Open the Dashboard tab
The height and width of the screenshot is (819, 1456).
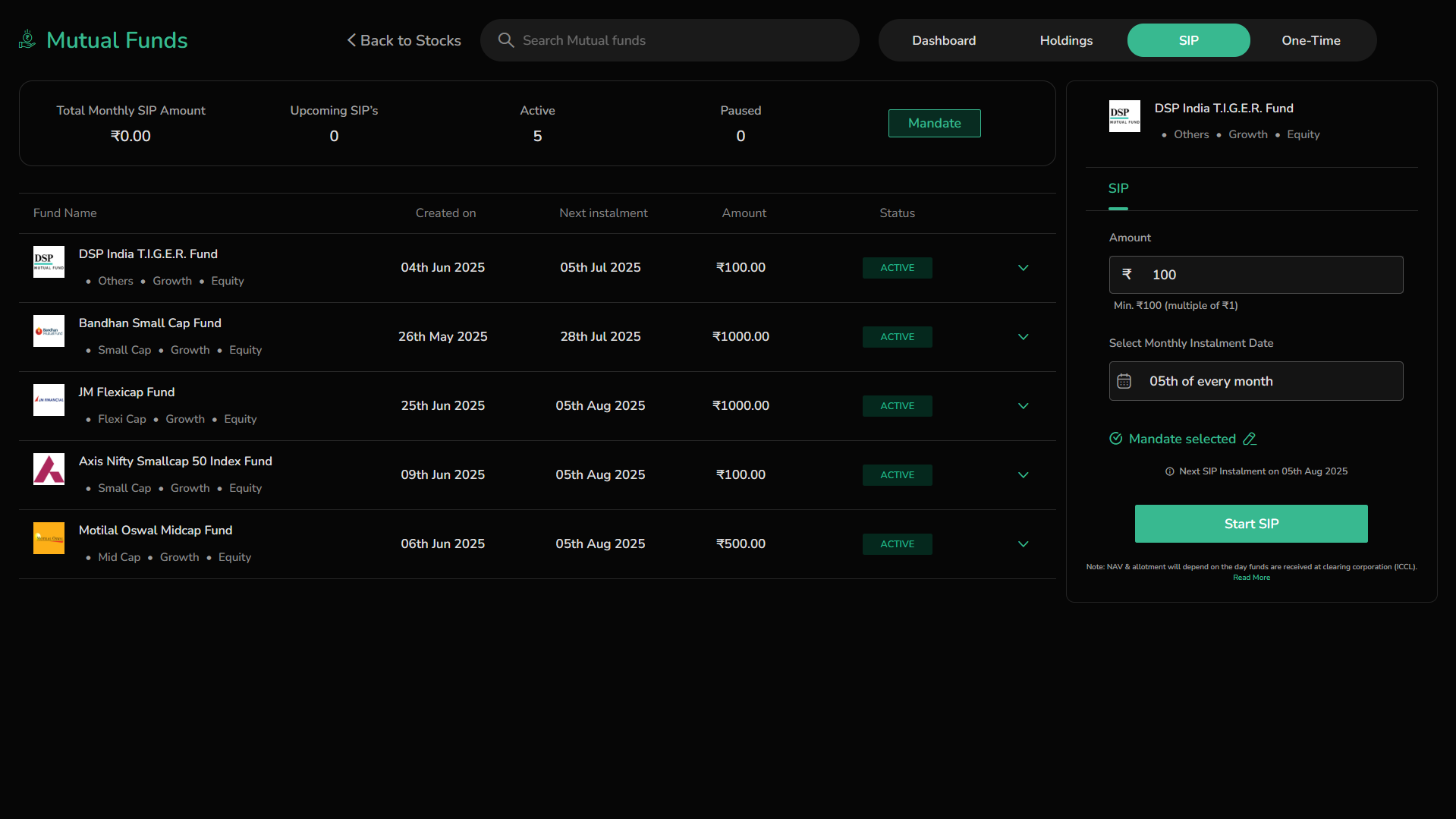[x=944, y=40]
